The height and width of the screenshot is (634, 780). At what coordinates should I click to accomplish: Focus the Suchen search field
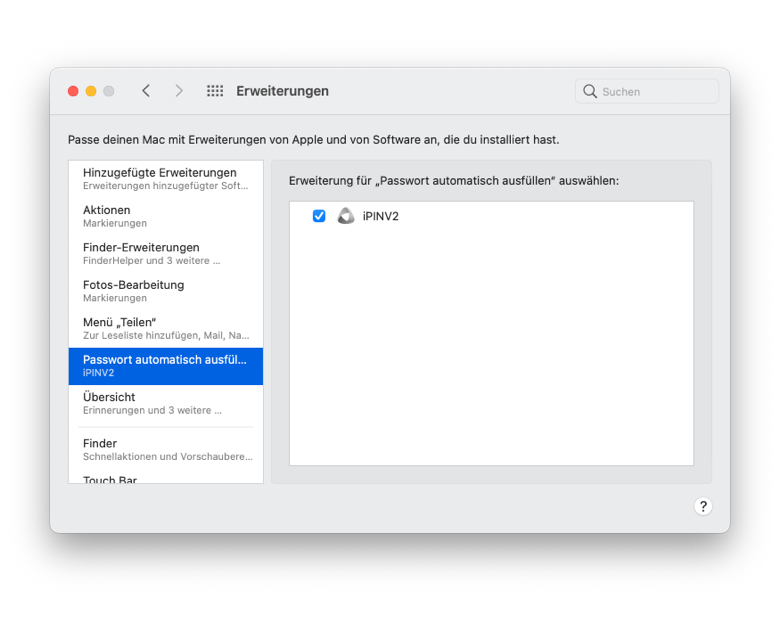click(x=647, y=91)
